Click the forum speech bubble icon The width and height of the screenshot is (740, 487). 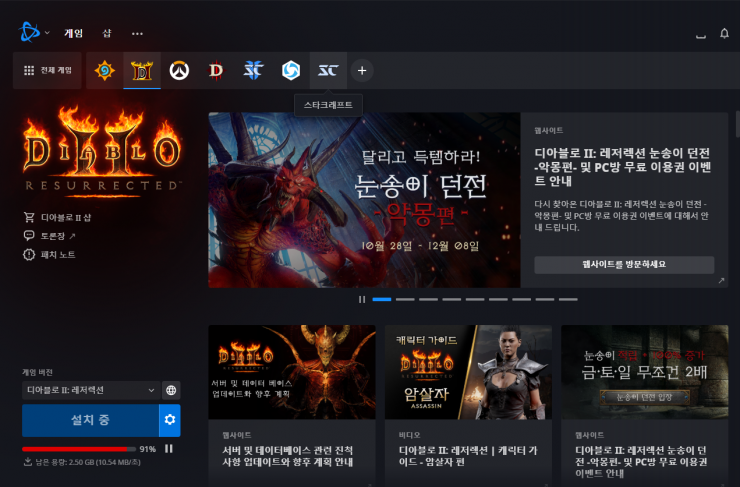coord(29,235)
